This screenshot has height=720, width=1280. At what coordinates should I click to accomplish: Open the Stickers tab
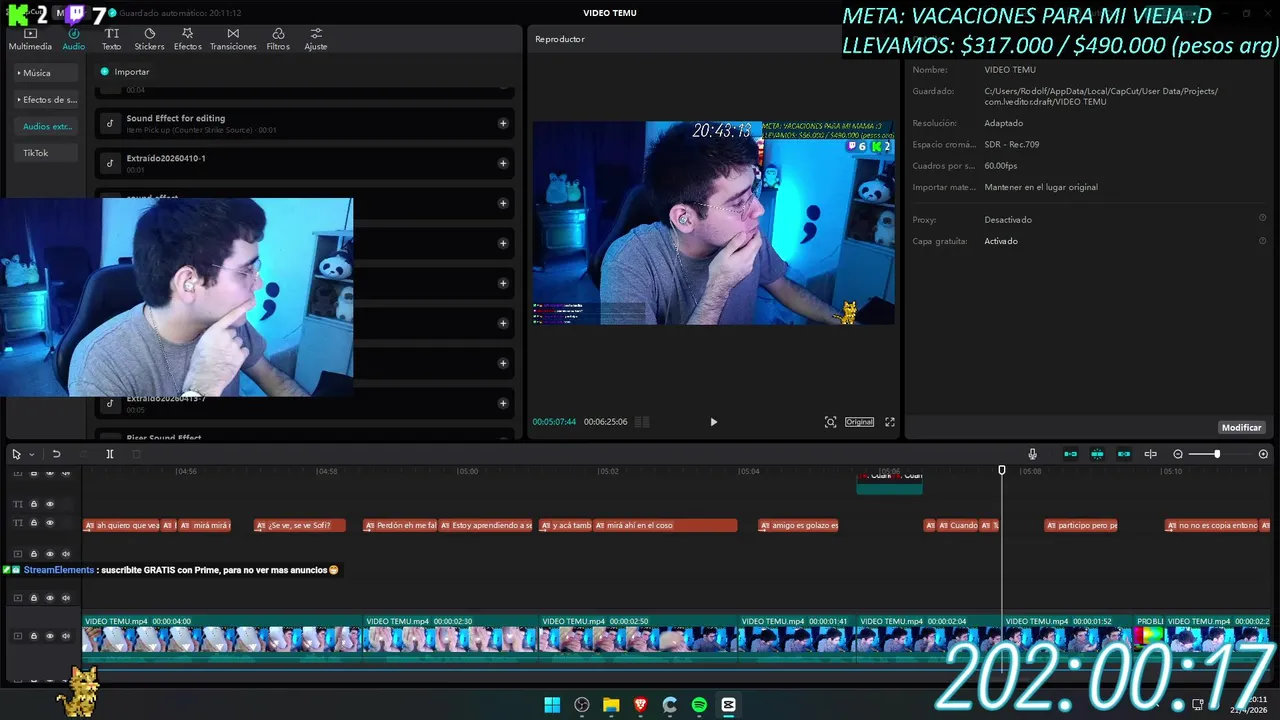(x=149, y=39)
